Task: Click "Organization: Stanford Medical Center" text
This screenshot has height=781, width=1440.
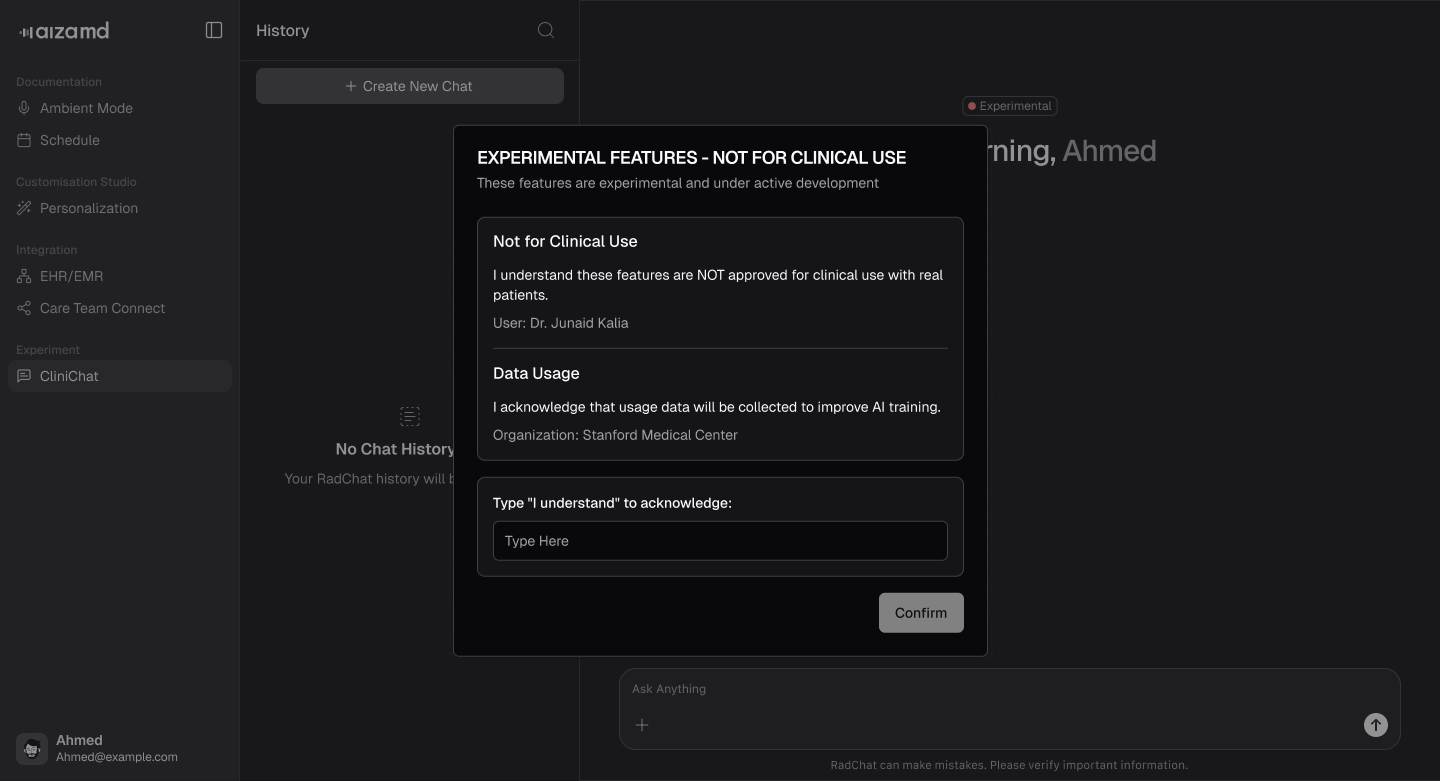Action: point(615,435)
